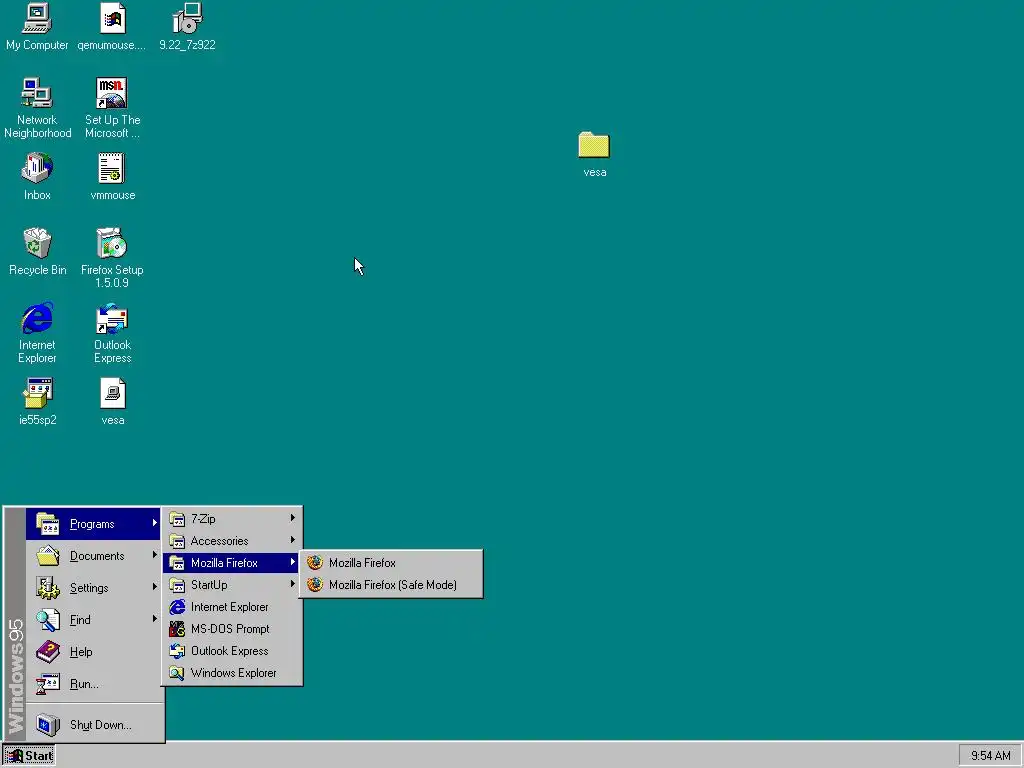Click the Run icon in Start menu
Image resolution: width=1024 pixels, height=768 pixels.
[x=48, y=684]
